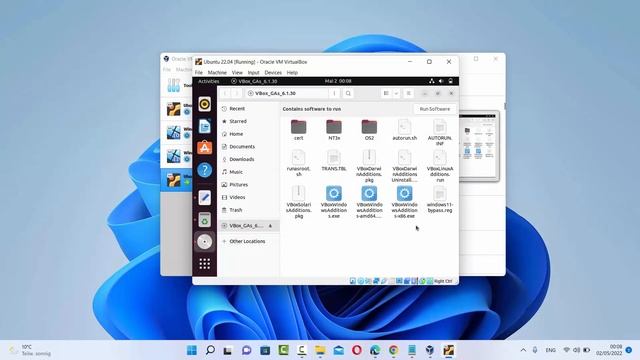Select VBoxWindowsAdditions-amd64 file
The height and width of the screenshot is (360, 640).
point(369,202)
